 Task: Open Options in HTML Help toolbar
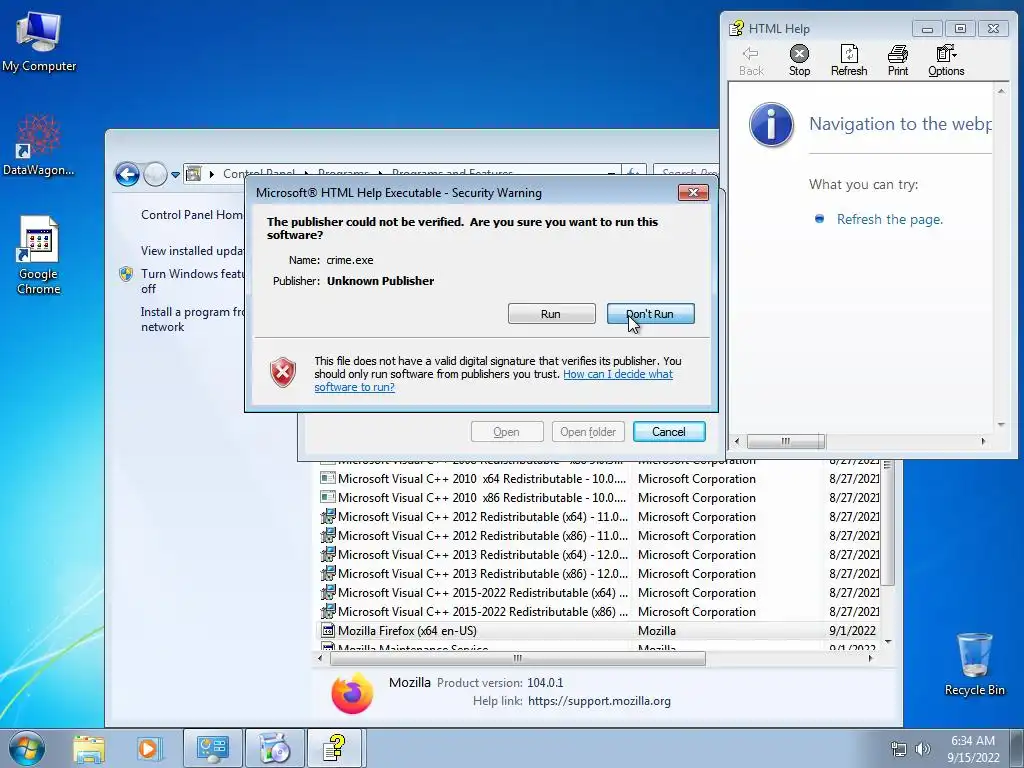coord(946,60)
